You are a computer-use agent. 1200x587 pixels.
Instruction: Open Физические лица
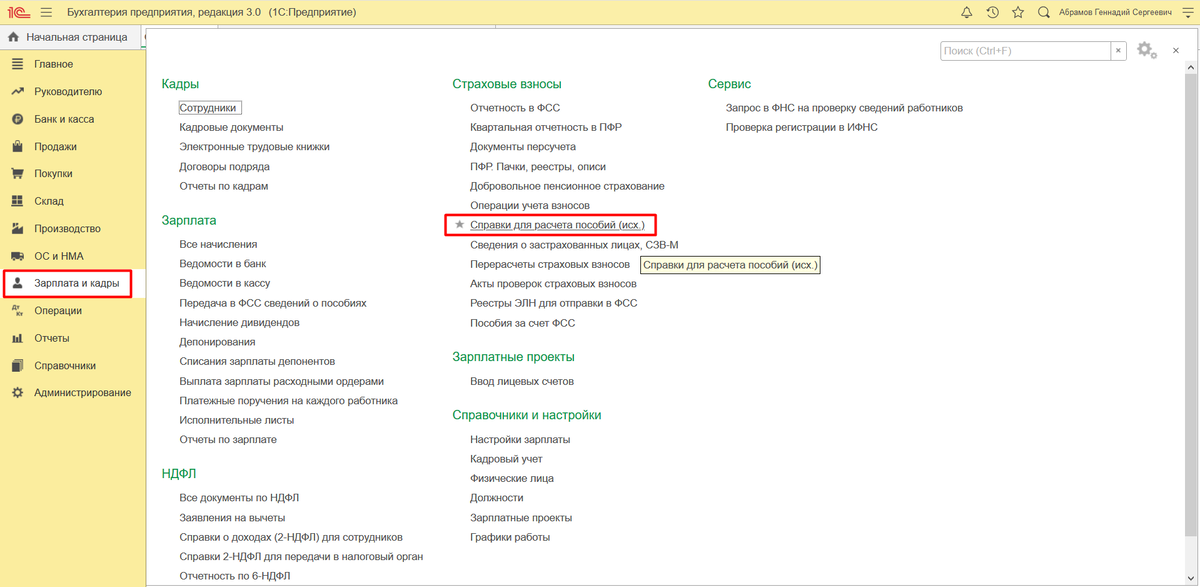[x=511, y=478]
